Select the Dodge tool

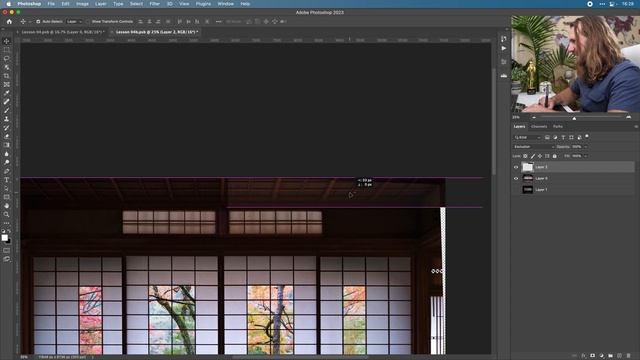(x=7, y=162)
